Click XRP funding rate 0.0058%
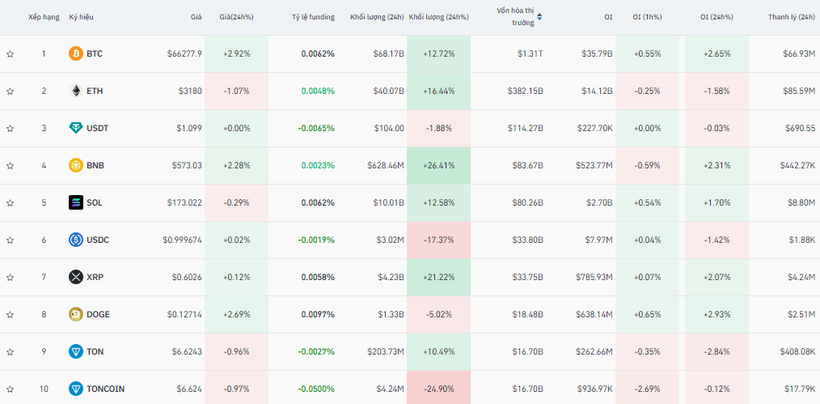820x404 pixels. (318, 278)
